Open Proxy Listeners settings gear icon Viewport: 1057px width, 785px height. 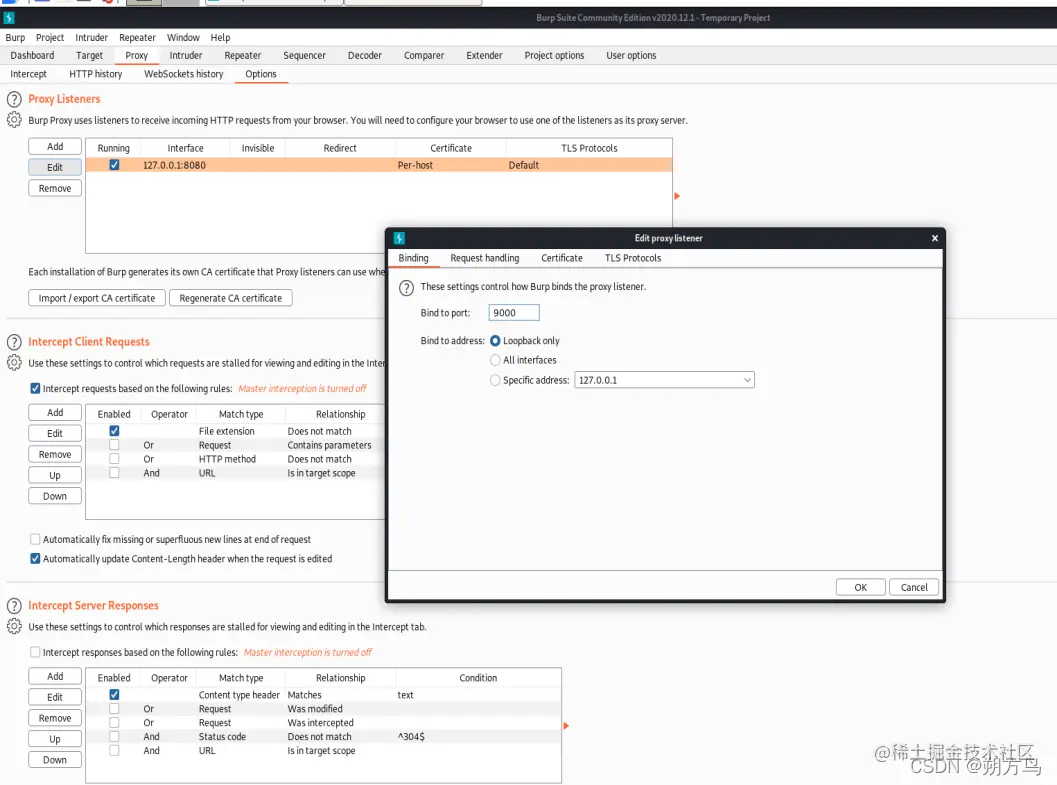coord(14,120)
